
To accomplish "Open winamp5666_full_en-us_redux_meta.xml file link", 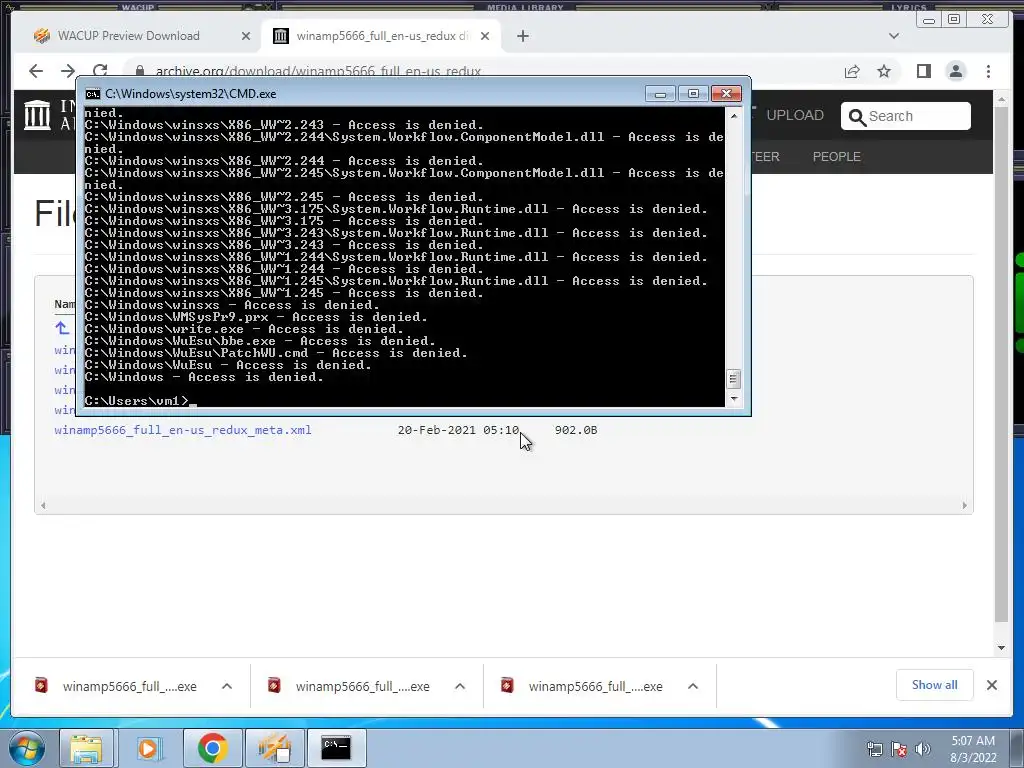I will (183, 430).
